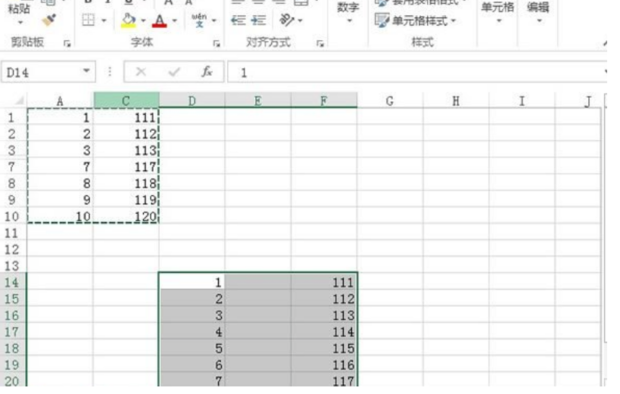620x394 pixels.
Task: Click the fill color bucket icon
Action: (x=129, y=20)
